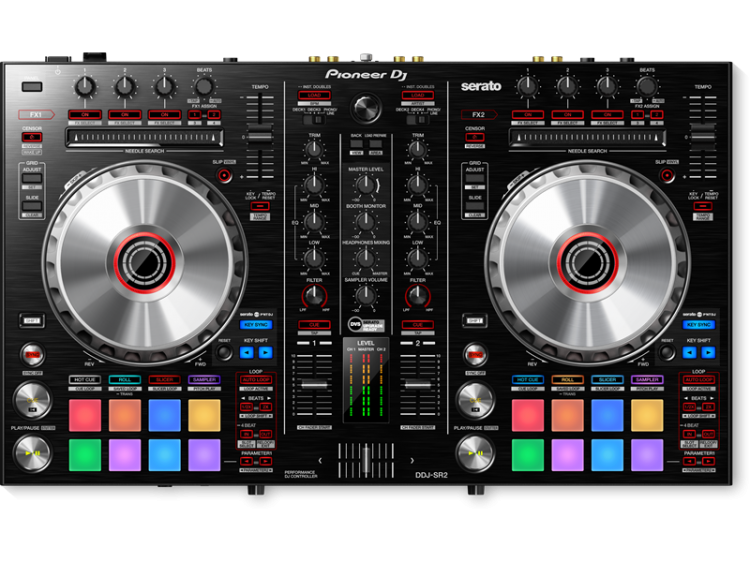The image size is (750, 562).
Task: Assign FX1 to channel 1
Action: pos(194,115)
